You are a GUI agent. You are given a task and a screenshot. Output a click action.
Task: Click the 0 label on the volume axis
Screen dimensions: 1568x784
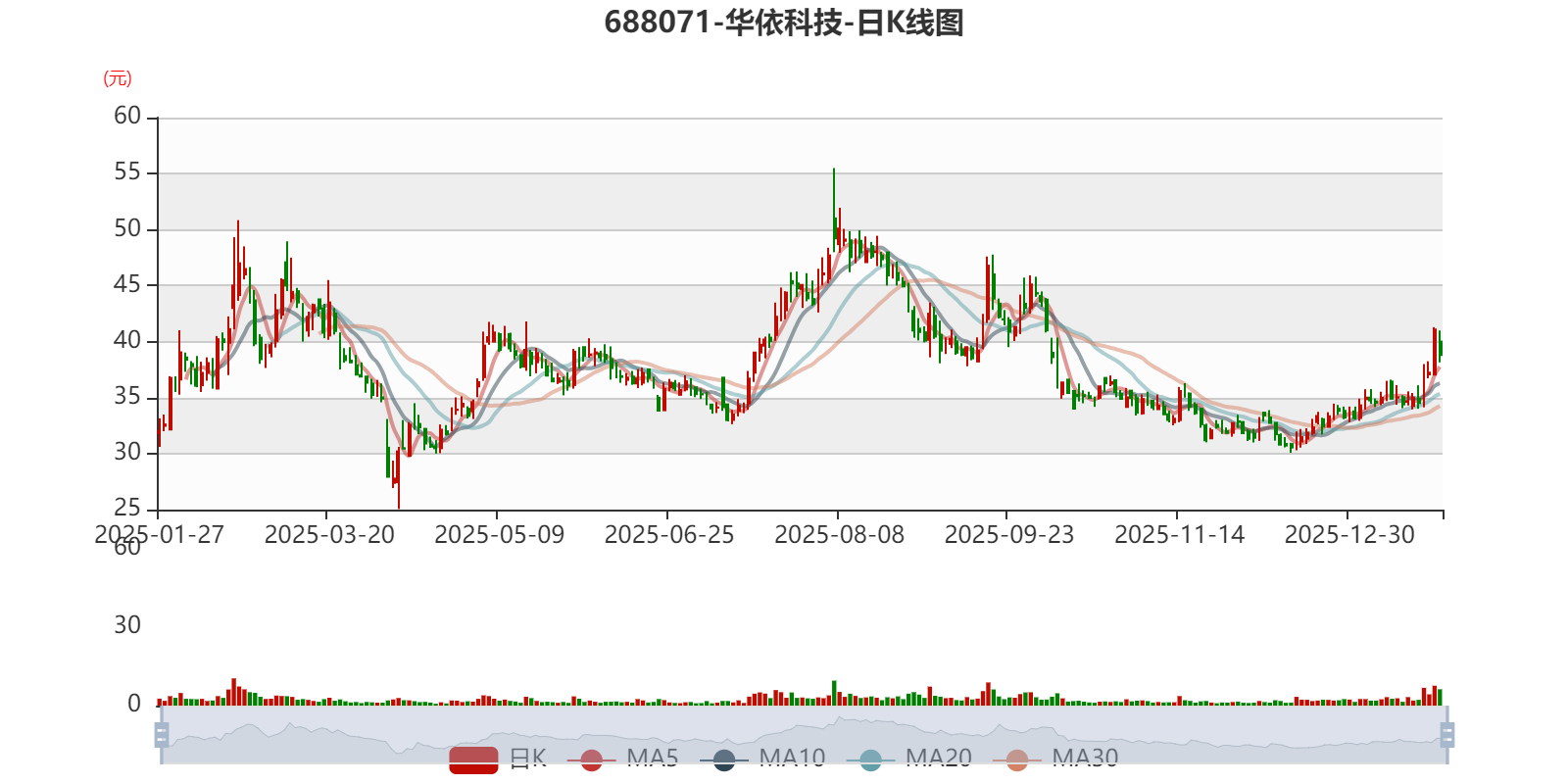click(x=134, y=704)
